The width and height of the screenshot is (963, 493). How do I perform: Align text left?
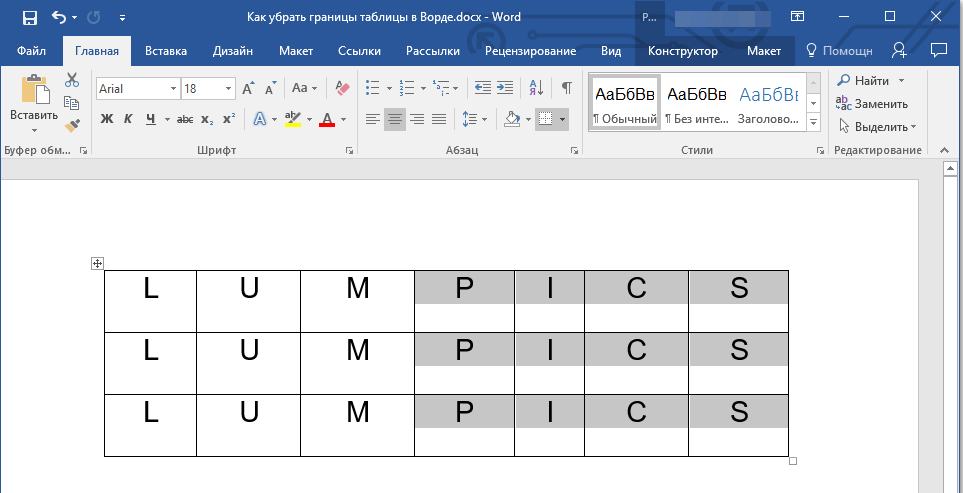(373, 119)
